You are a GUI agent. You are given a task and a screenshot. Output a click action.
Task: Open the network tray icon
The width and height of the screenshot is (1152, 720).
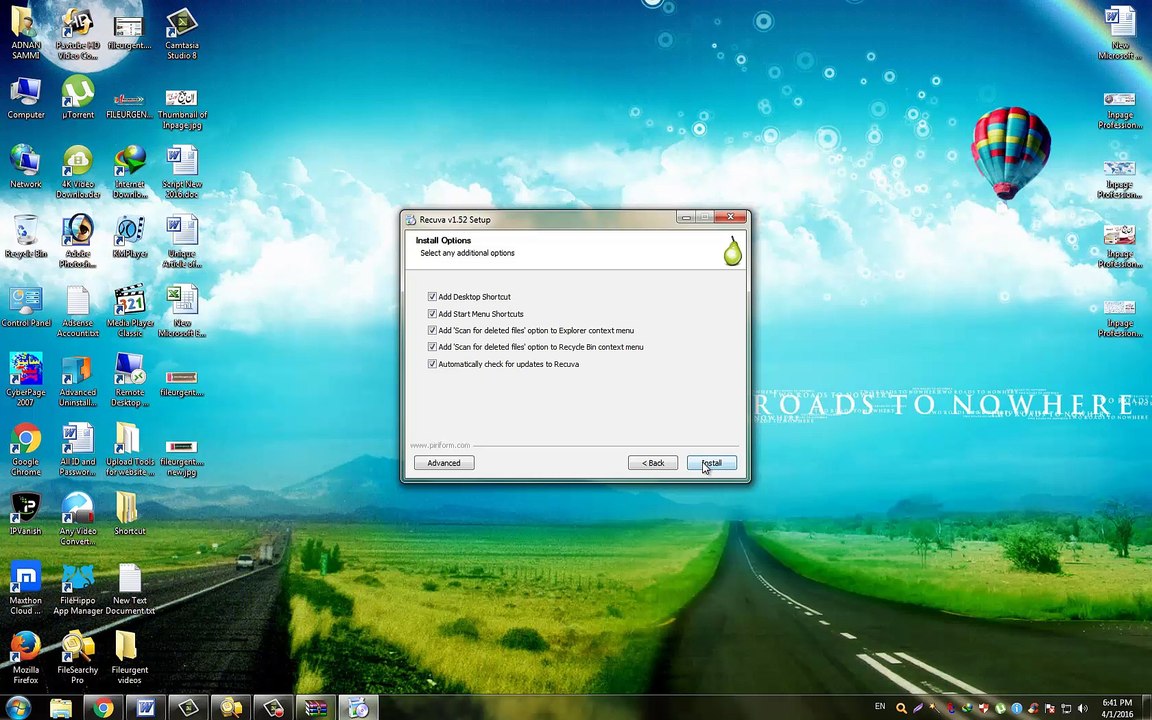[1066, 708]
